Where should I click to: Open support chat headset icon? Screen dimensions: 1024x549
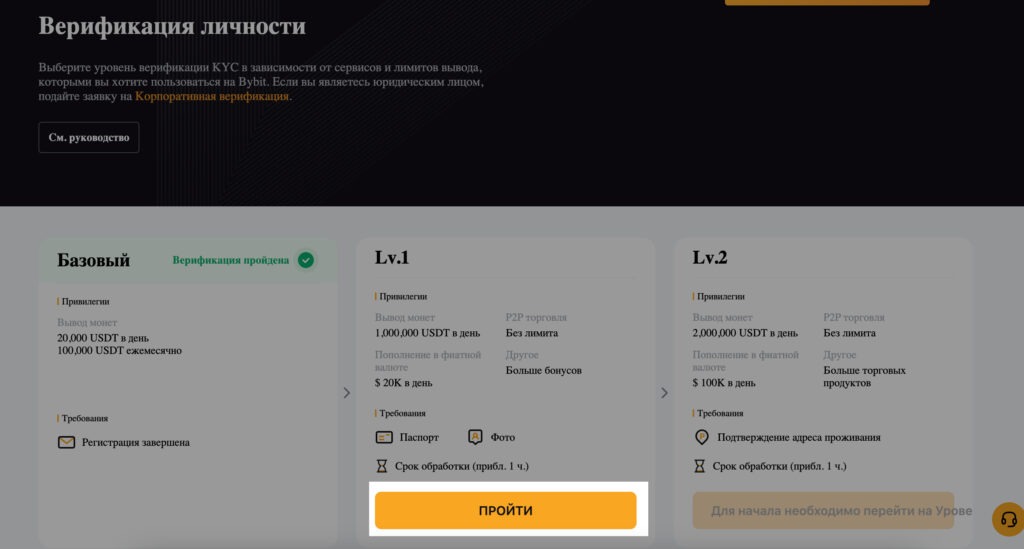(1008, 520)
